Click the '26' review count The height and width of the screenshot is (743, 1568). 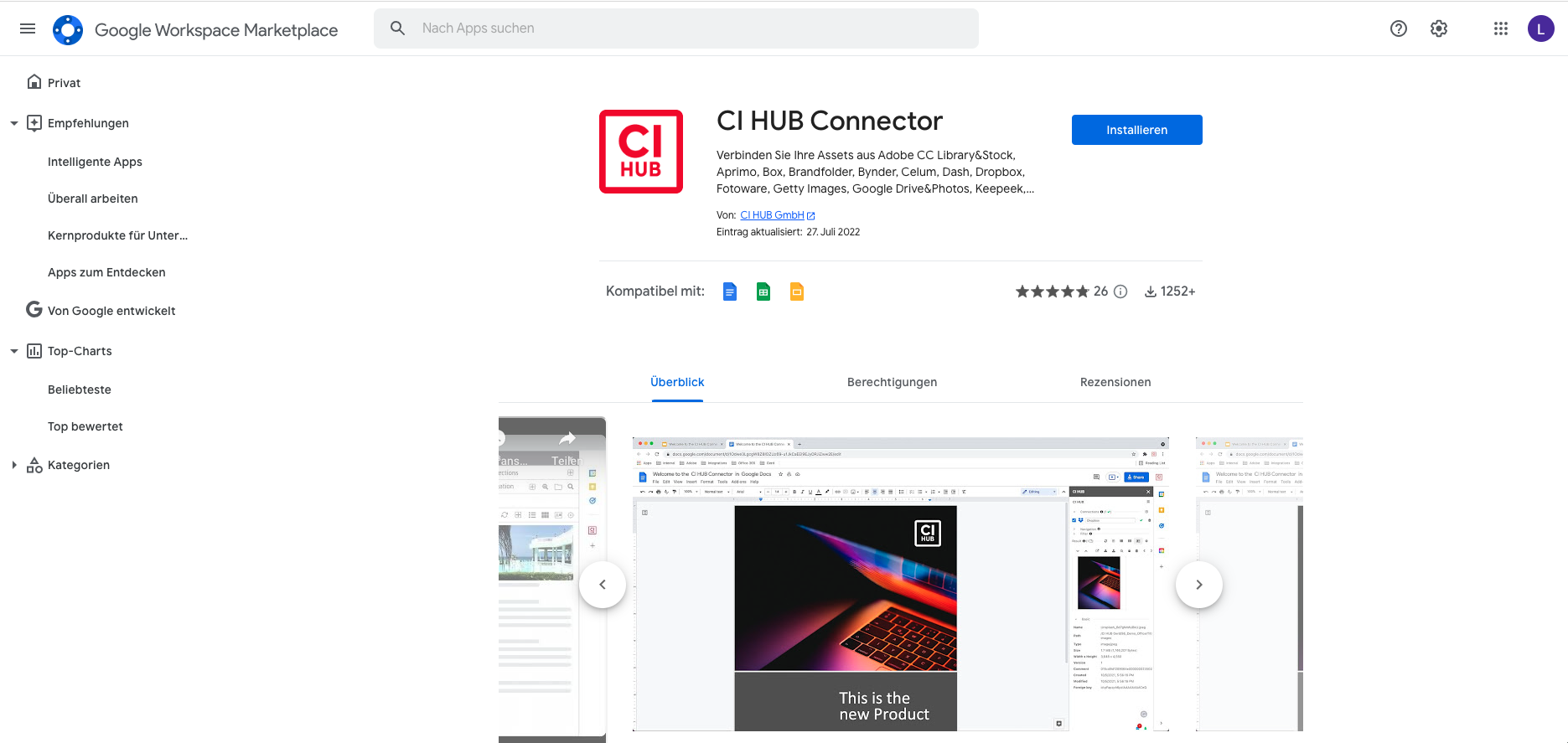coord(1100,292)
